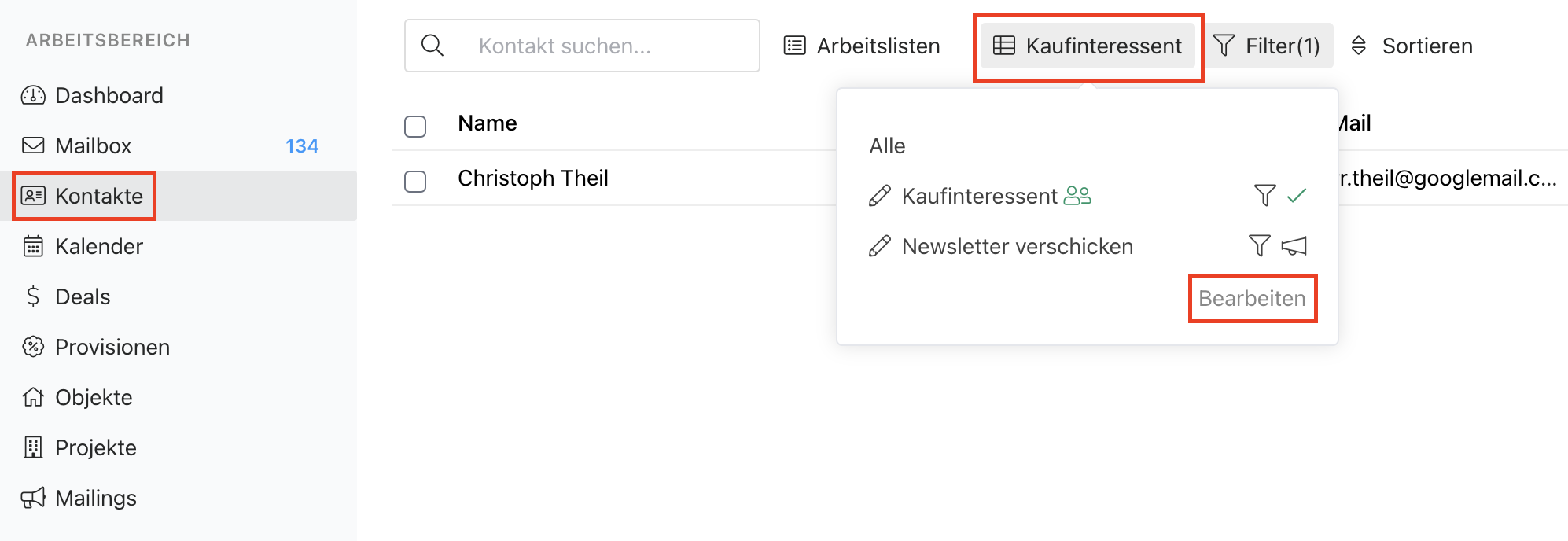
Task: Select Alle in the view list
Action: [x=887, y=145]
